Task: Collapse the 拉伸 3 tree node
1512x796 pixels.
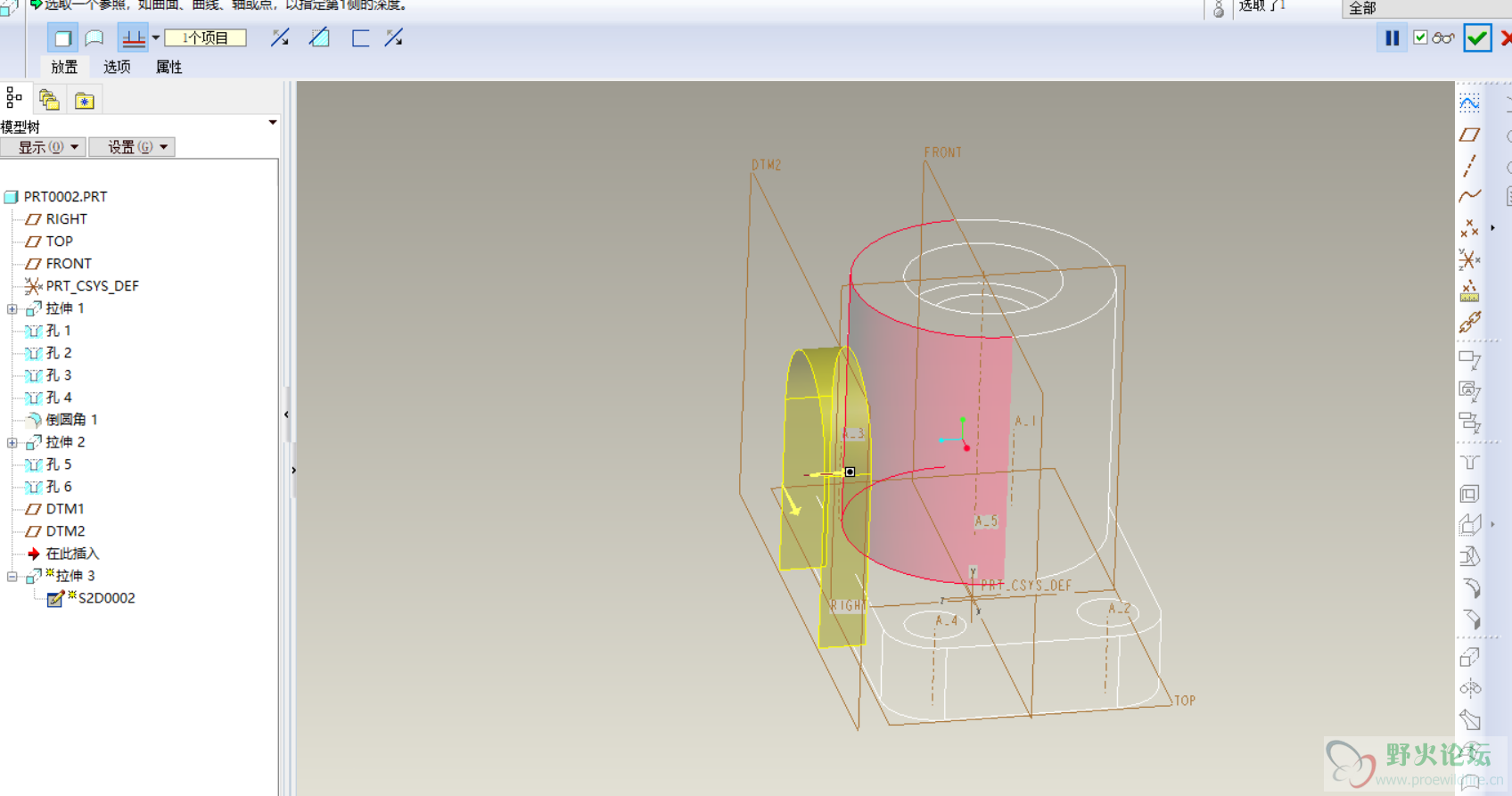Action: click(x=12, y=577)
